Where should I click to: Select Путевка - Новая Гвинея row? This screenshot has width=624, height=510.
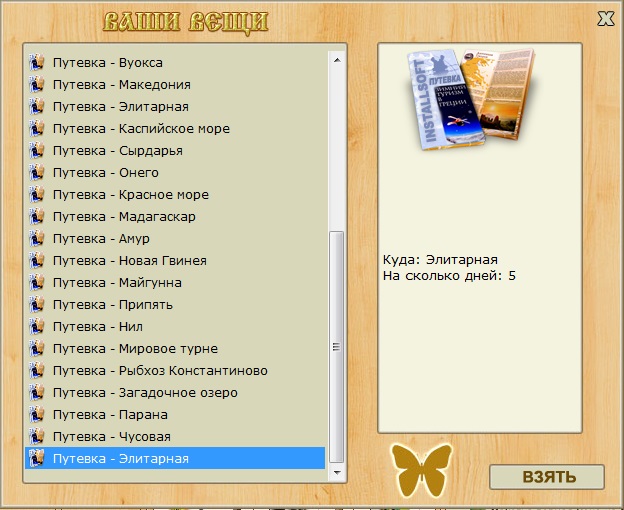click(x=175, y=261)
